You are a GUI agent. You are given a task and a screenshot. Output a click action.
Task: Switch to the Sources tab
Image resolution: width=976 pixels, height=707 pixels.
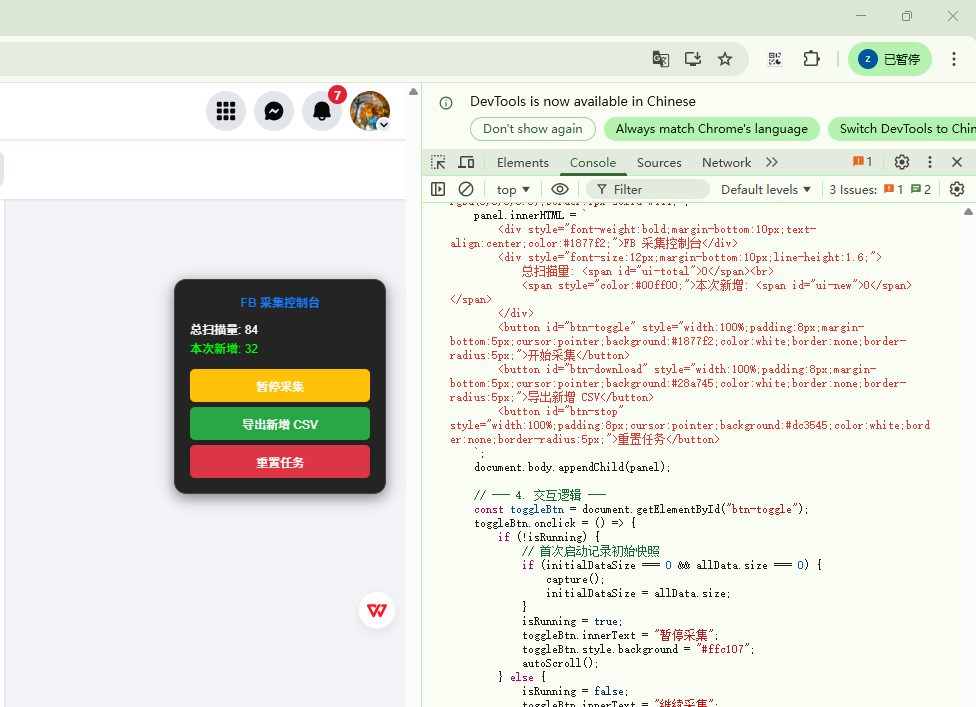coord(659,162)
